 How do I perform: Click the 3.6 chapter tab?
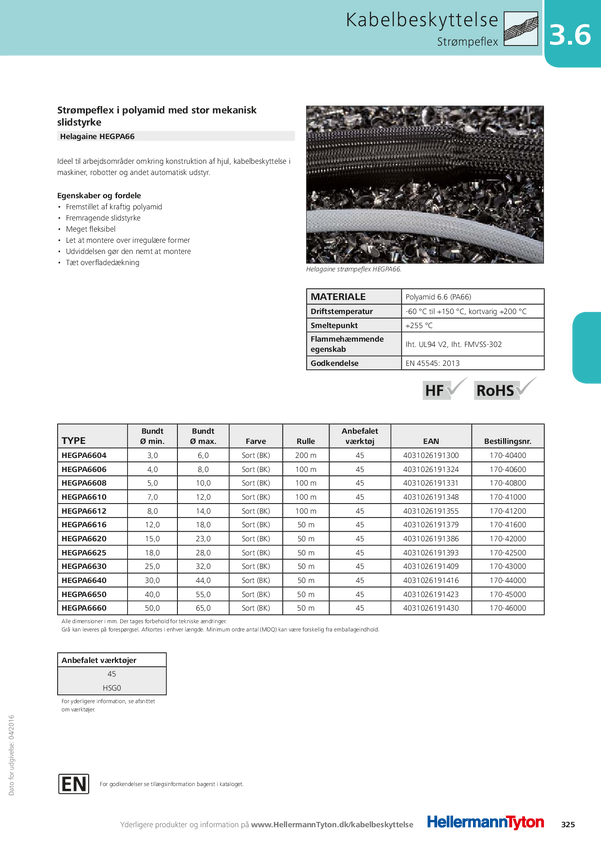click(x=571, y=34)
